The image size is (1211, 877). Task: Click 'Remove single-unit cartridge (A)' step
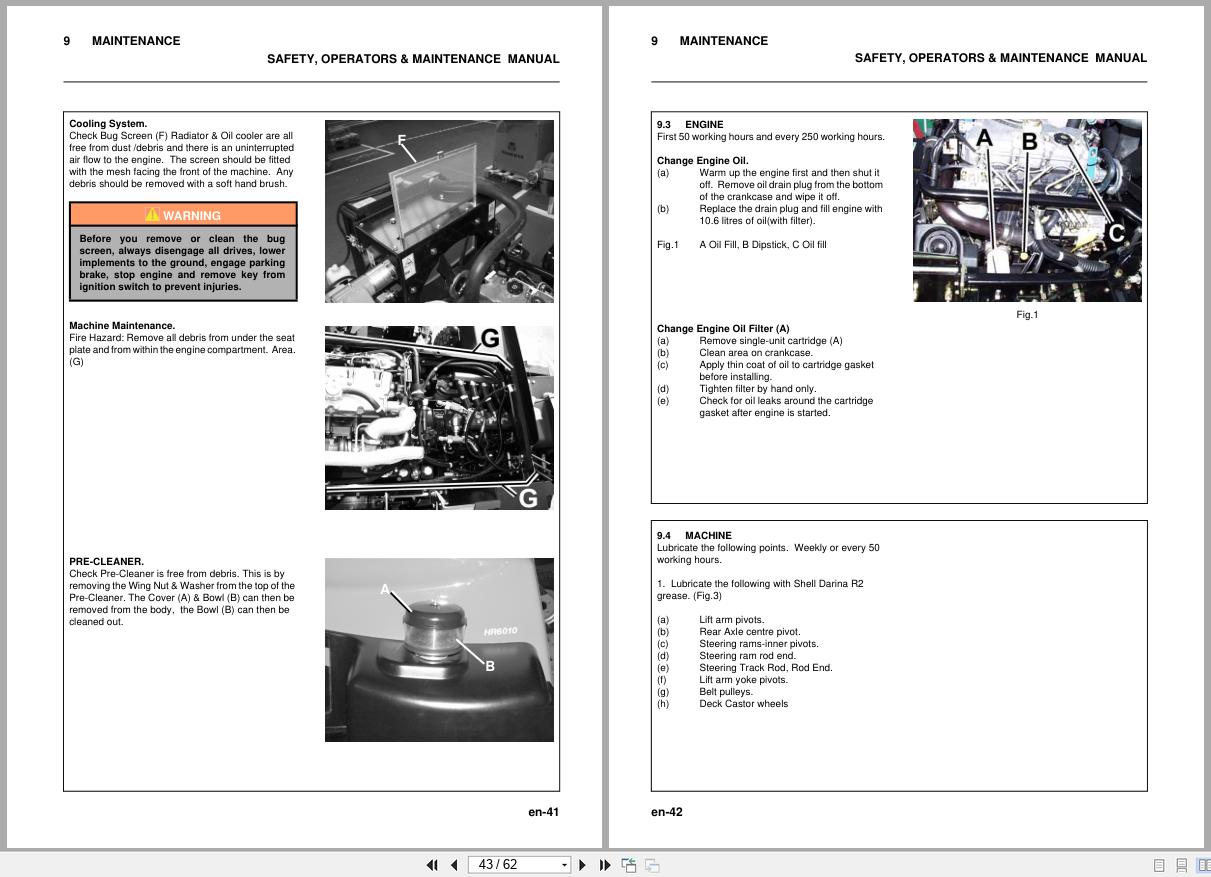point(771,341)
